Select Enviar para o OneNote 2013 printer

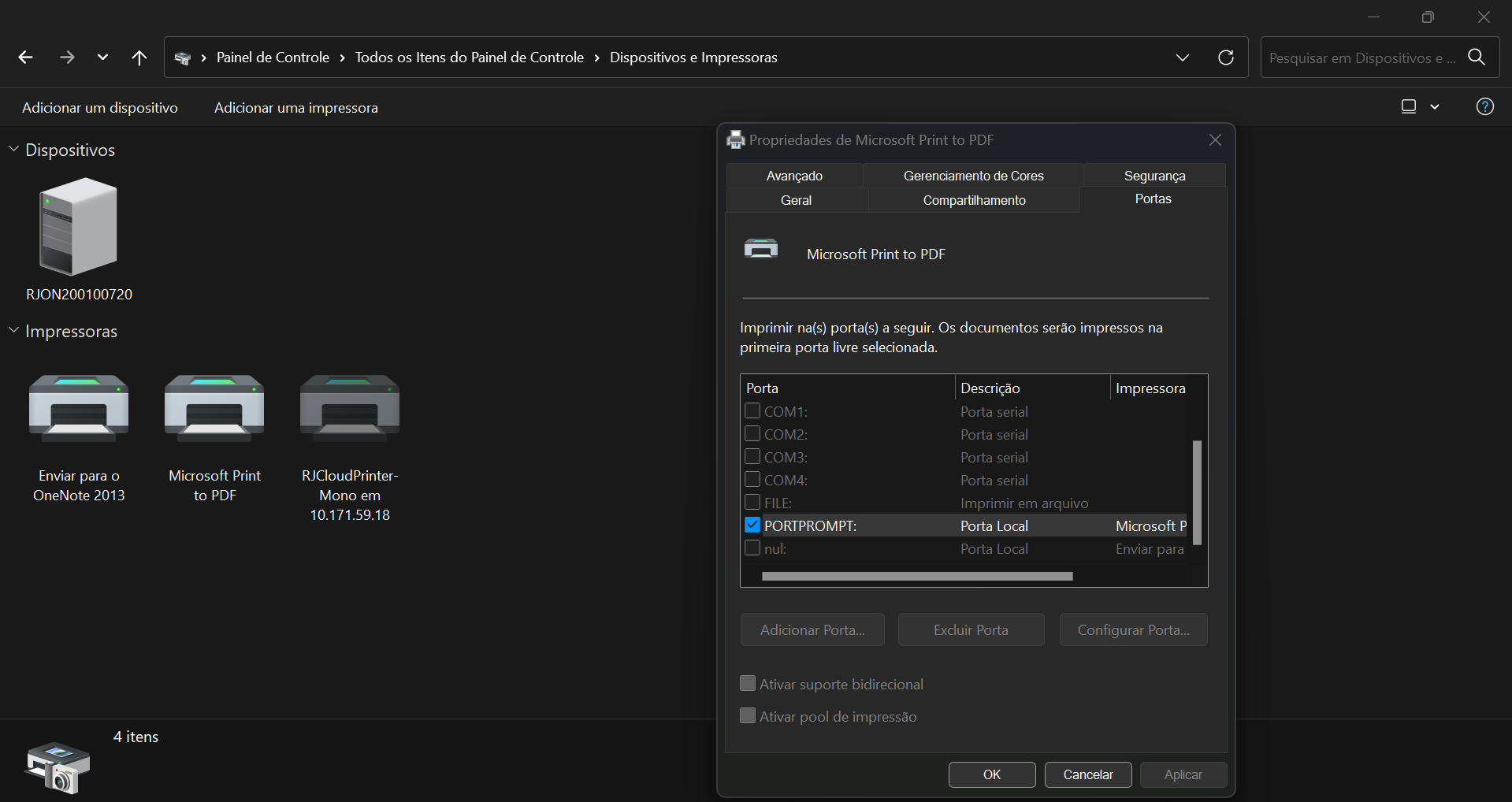point(79,407)
